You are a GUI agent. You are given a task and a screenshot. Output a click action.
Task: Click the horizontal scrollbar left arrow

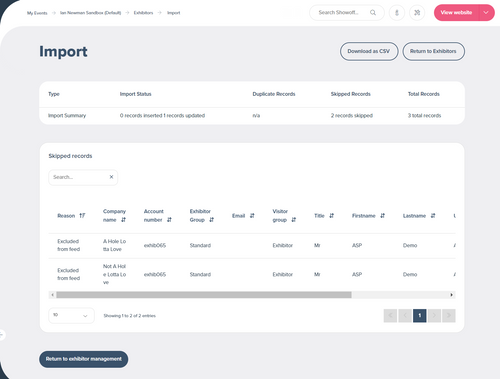coord(52,295)
